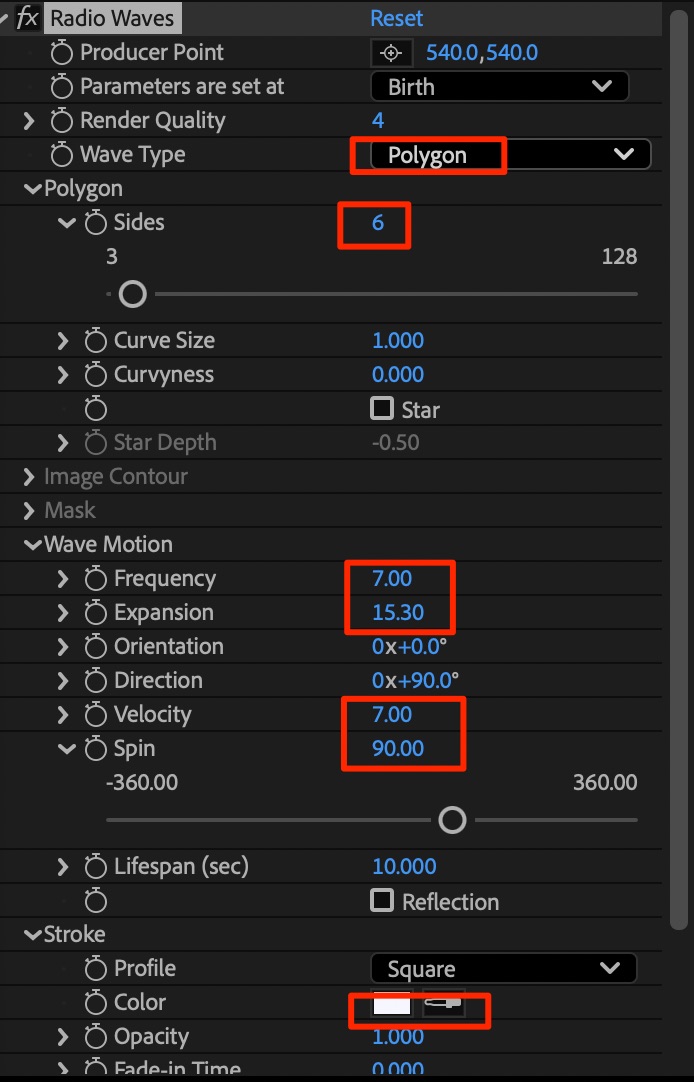Screen dimensions: 694x1082
Task: Click the Color eyedropper icon
Action: point(441,1004)
